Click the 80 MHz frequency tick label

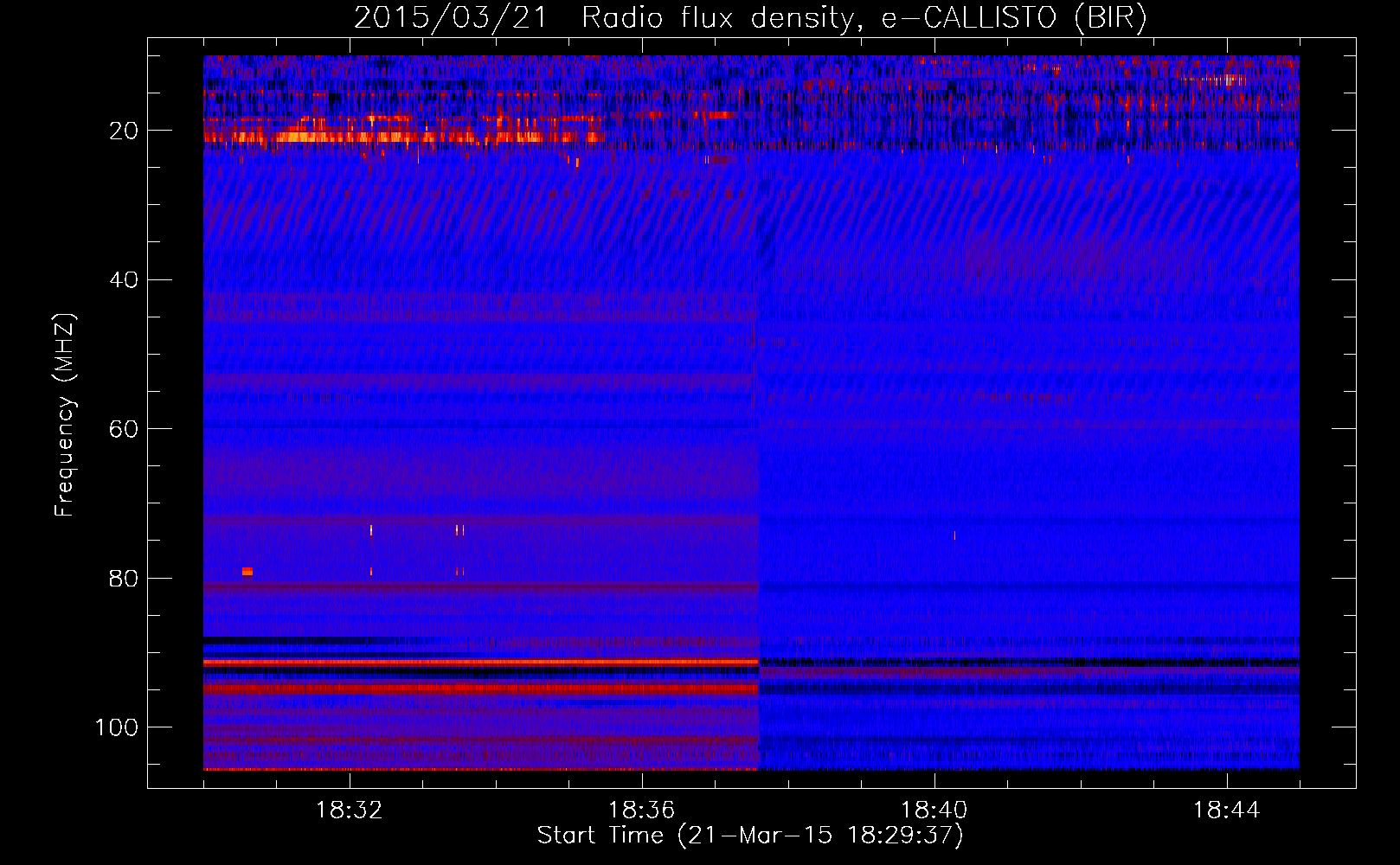124,578
